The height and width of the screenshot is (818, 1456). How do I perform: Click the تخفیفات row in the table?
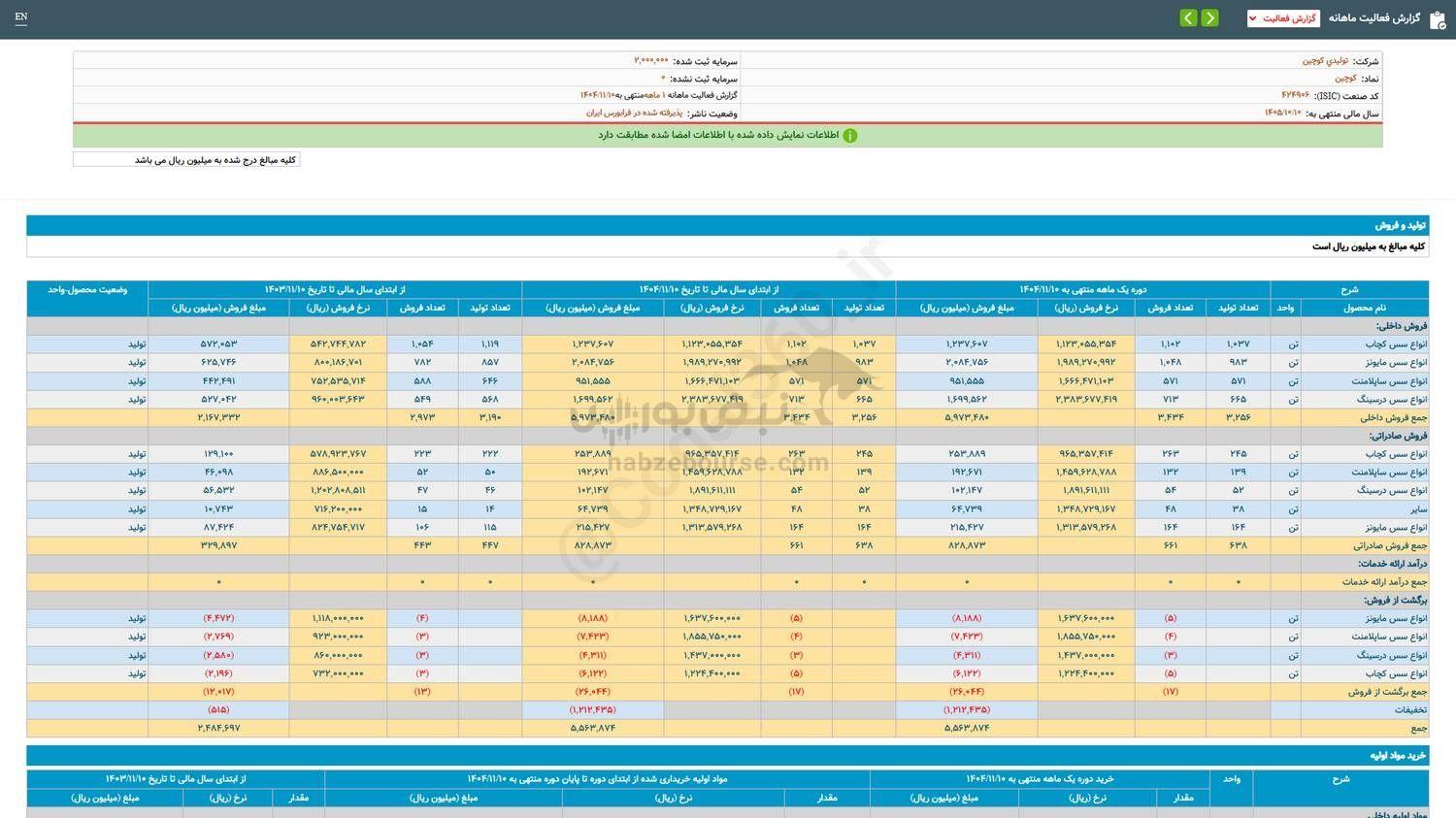1393,709
